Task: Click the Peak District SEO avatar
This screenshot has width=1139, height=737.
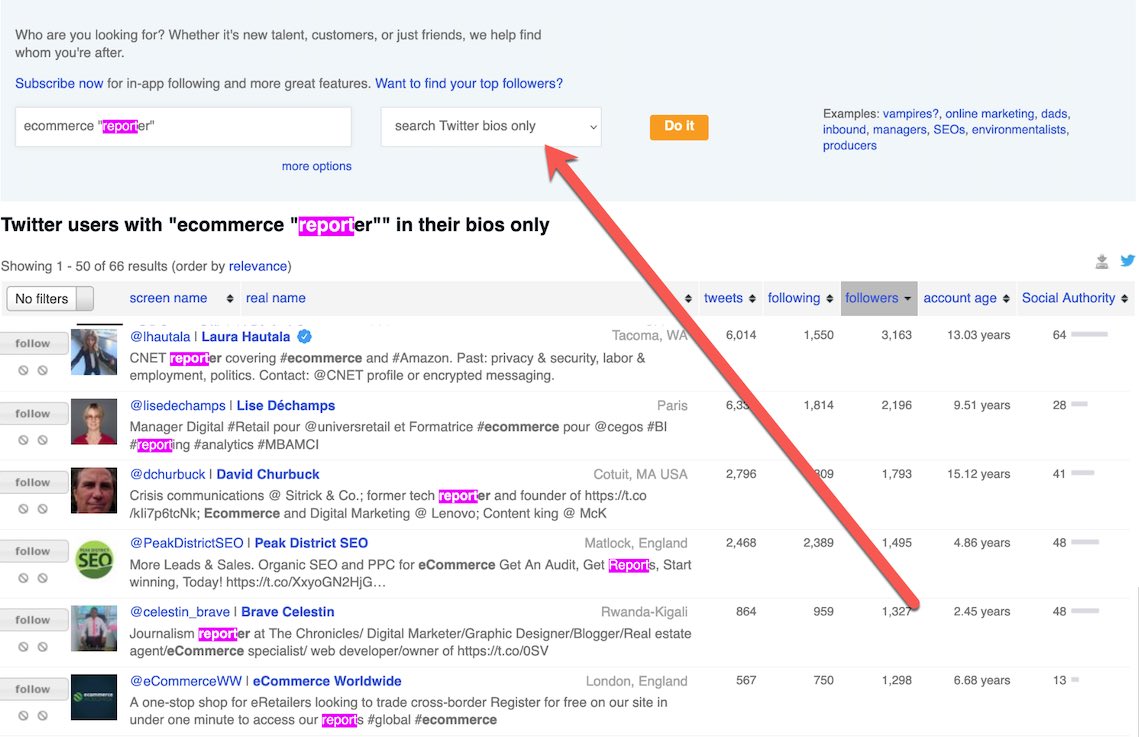Action: coord(94,560)
